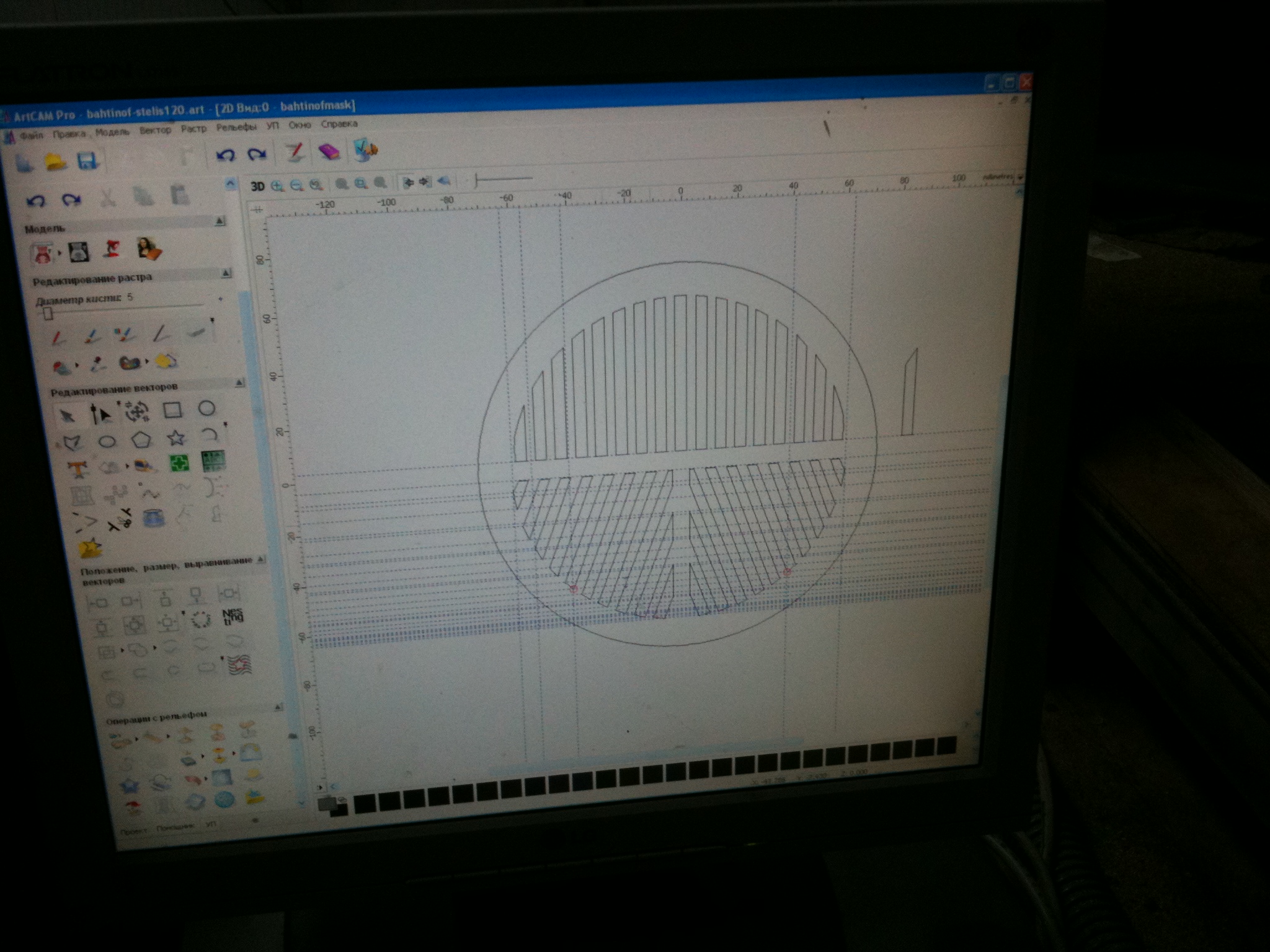Image resolution: width=1270 pixels, height=952 pixels.
Task: Select the orange text T tool
Action: [78, 469]
